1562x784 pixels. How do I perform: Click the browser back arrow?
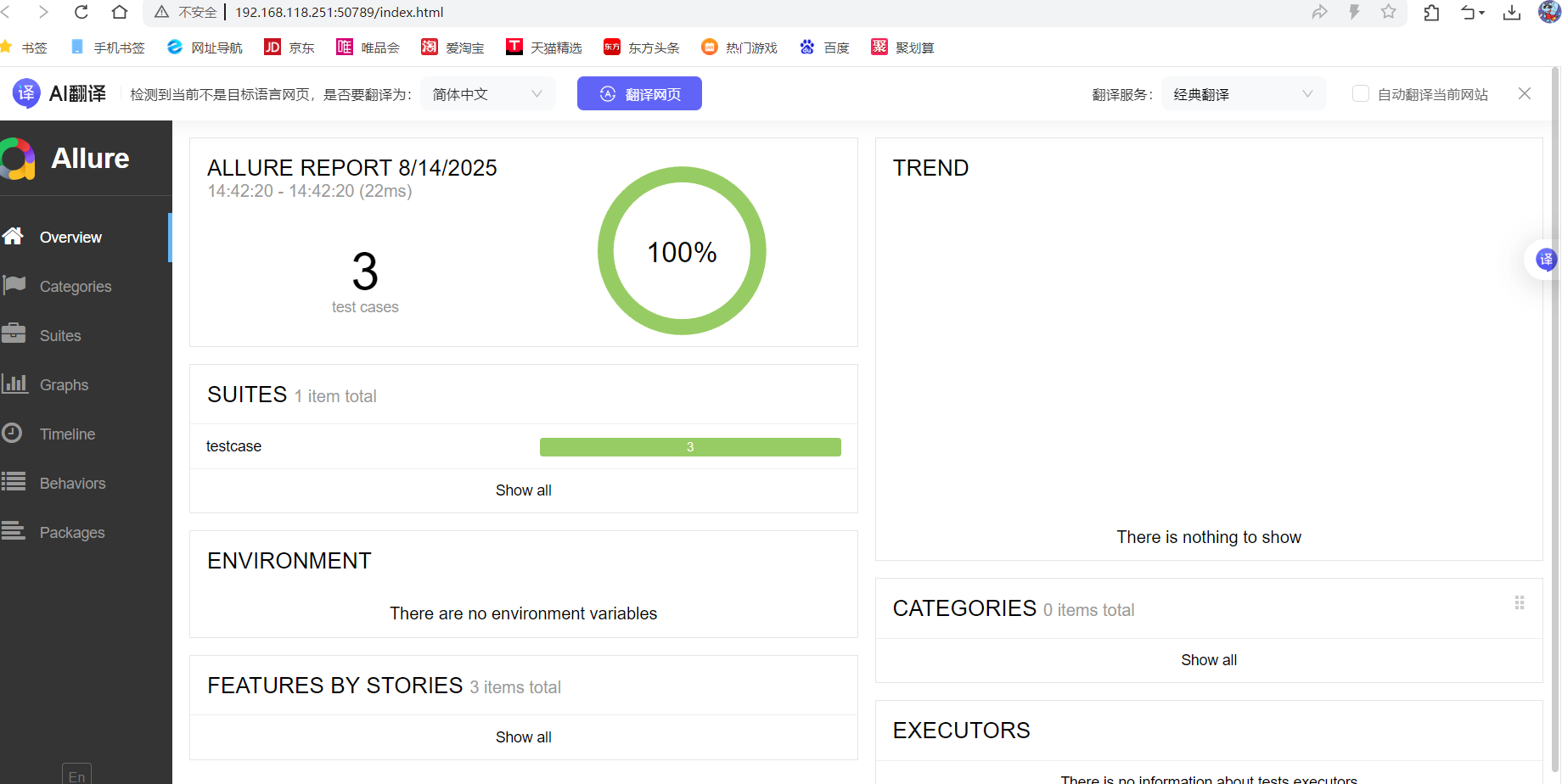pos(6,12)
